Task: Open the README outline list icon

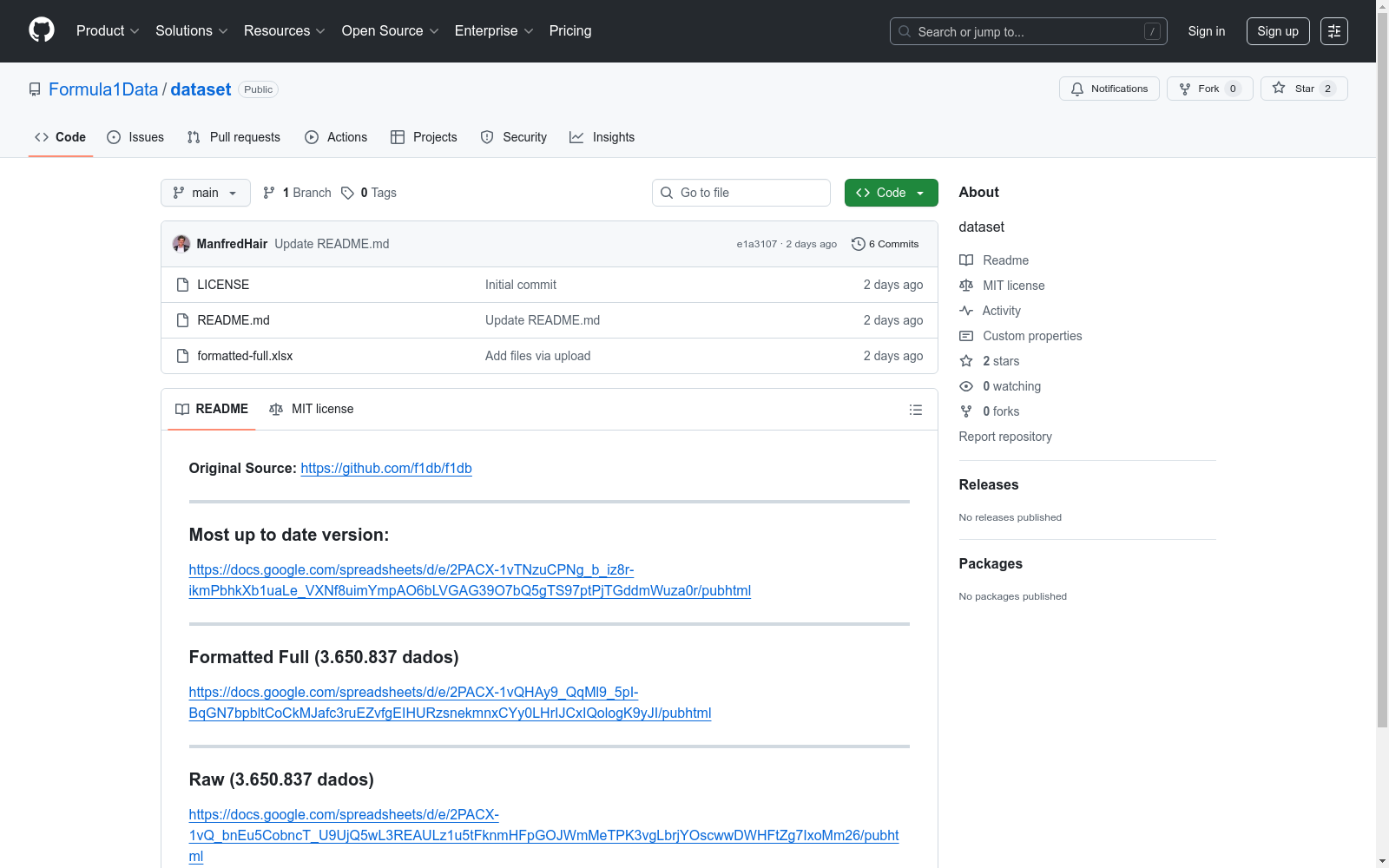Action: (x=916, y=410)
